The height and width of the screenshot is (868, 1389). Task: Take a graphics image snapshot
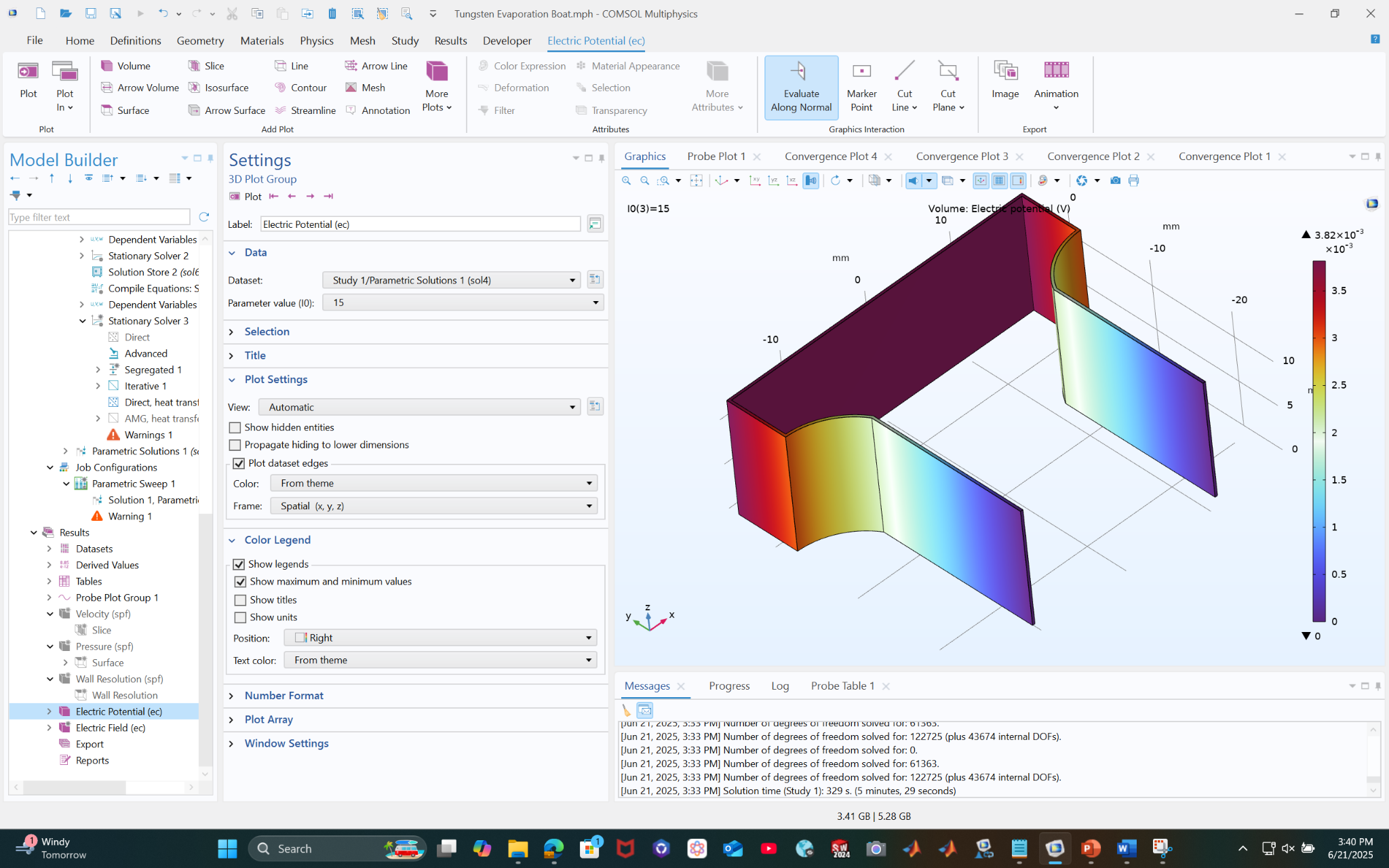tap(1115, 180)
